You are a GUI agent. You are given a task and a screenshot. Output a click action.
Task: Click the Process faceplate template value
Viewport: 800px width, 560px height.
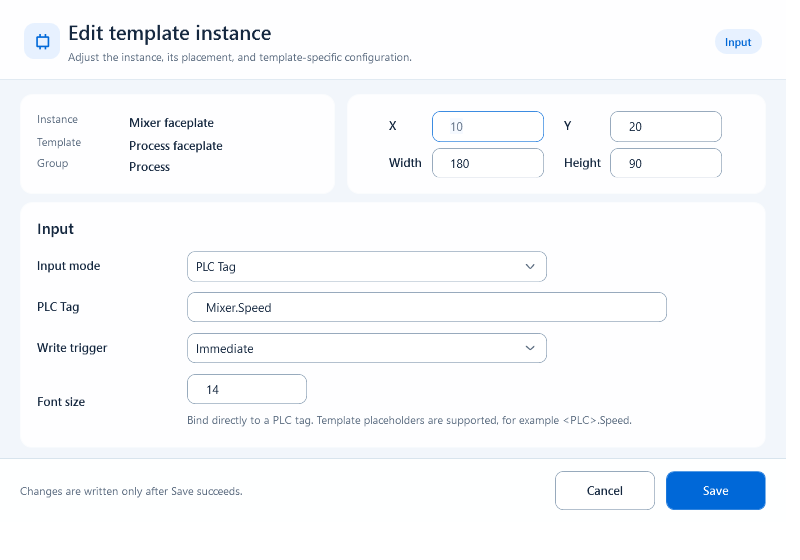(x=176, y=146)
